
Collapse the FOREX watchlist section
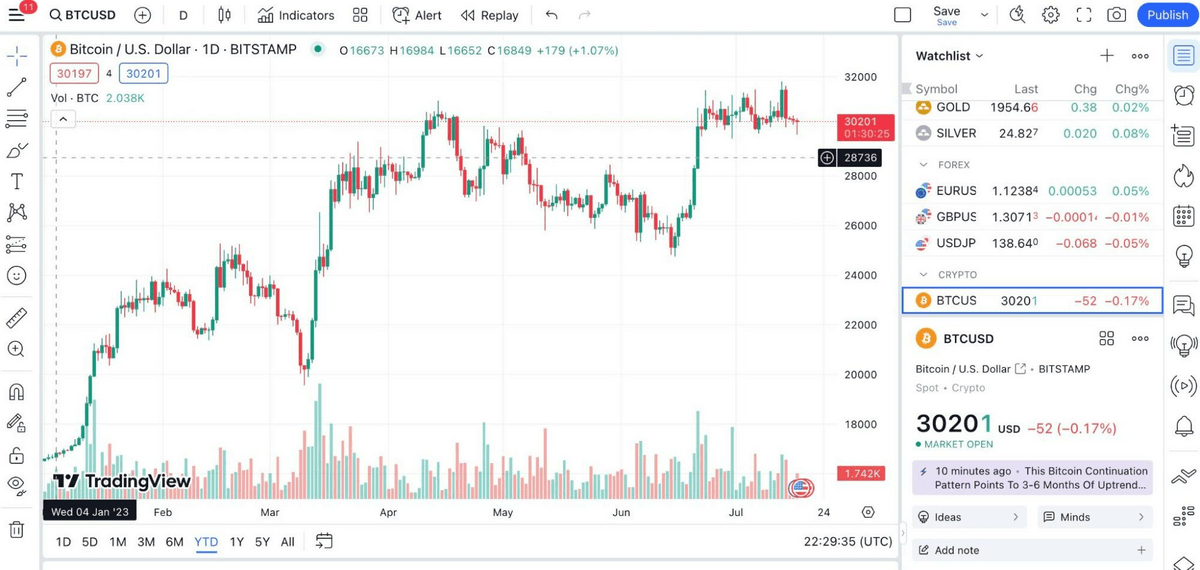tap(923, 165)
